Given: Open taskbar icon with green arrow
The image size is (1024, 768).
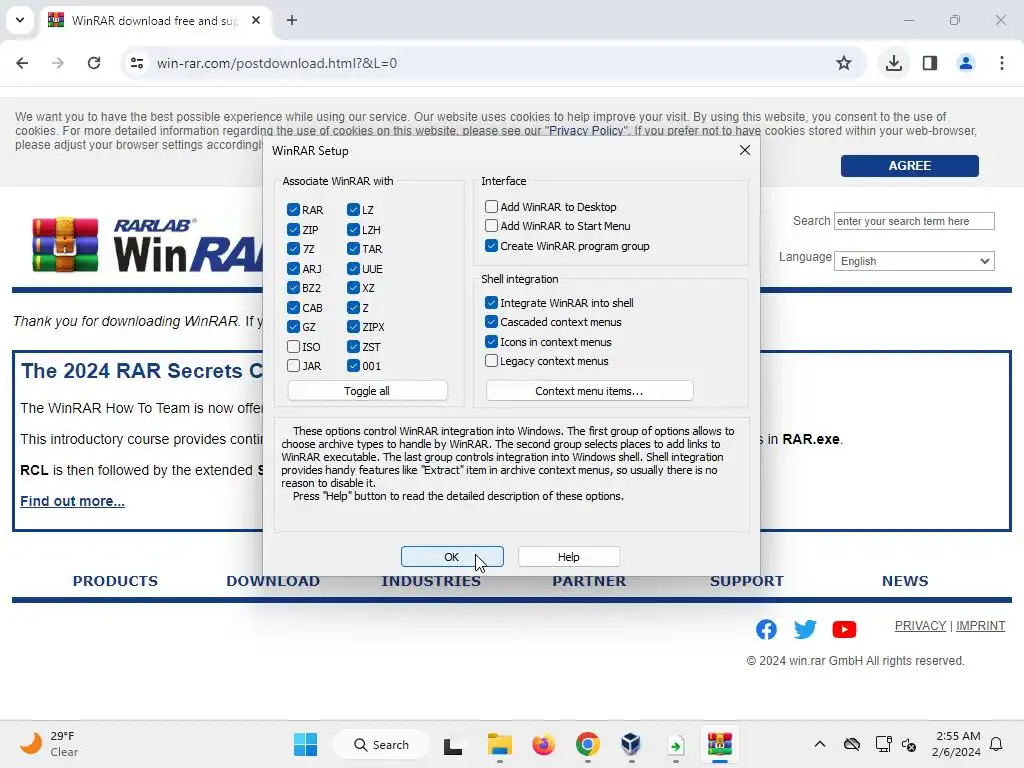Looking at the screenshot, I should point(676,745).
